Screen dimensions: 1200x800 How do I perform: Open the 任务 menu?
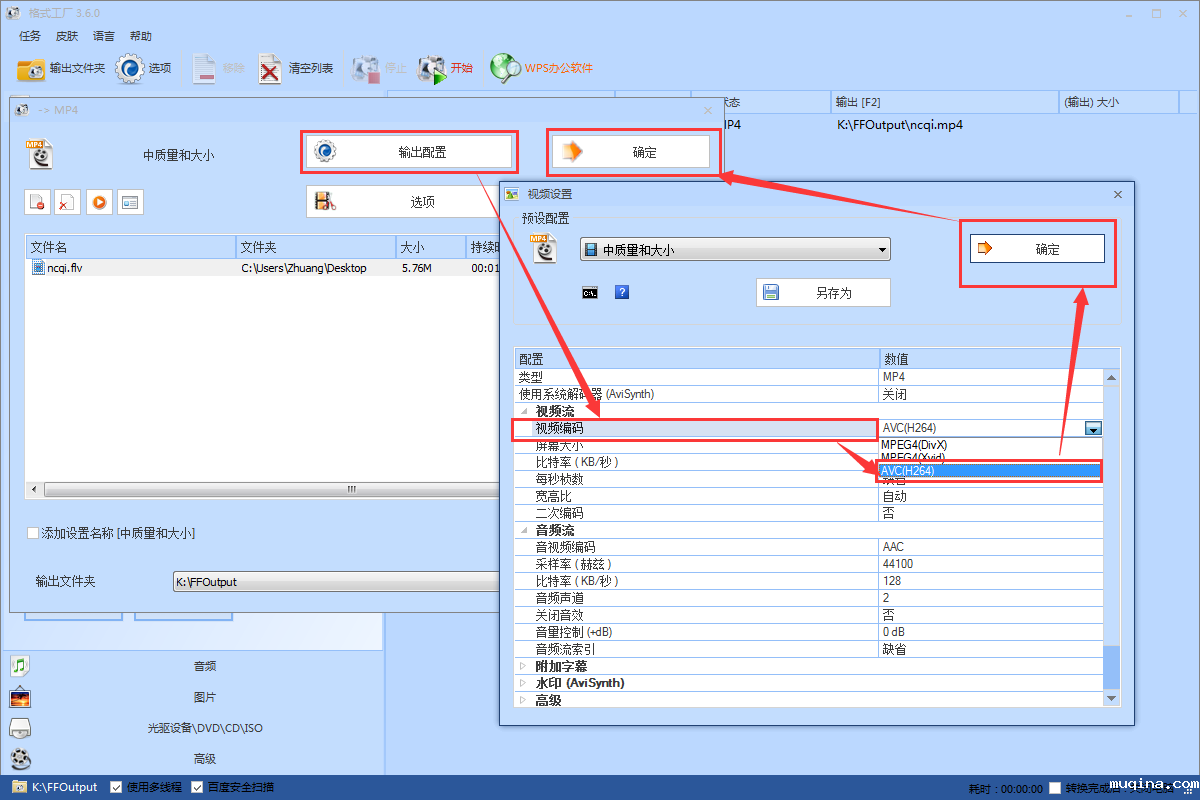pos(30,36)
